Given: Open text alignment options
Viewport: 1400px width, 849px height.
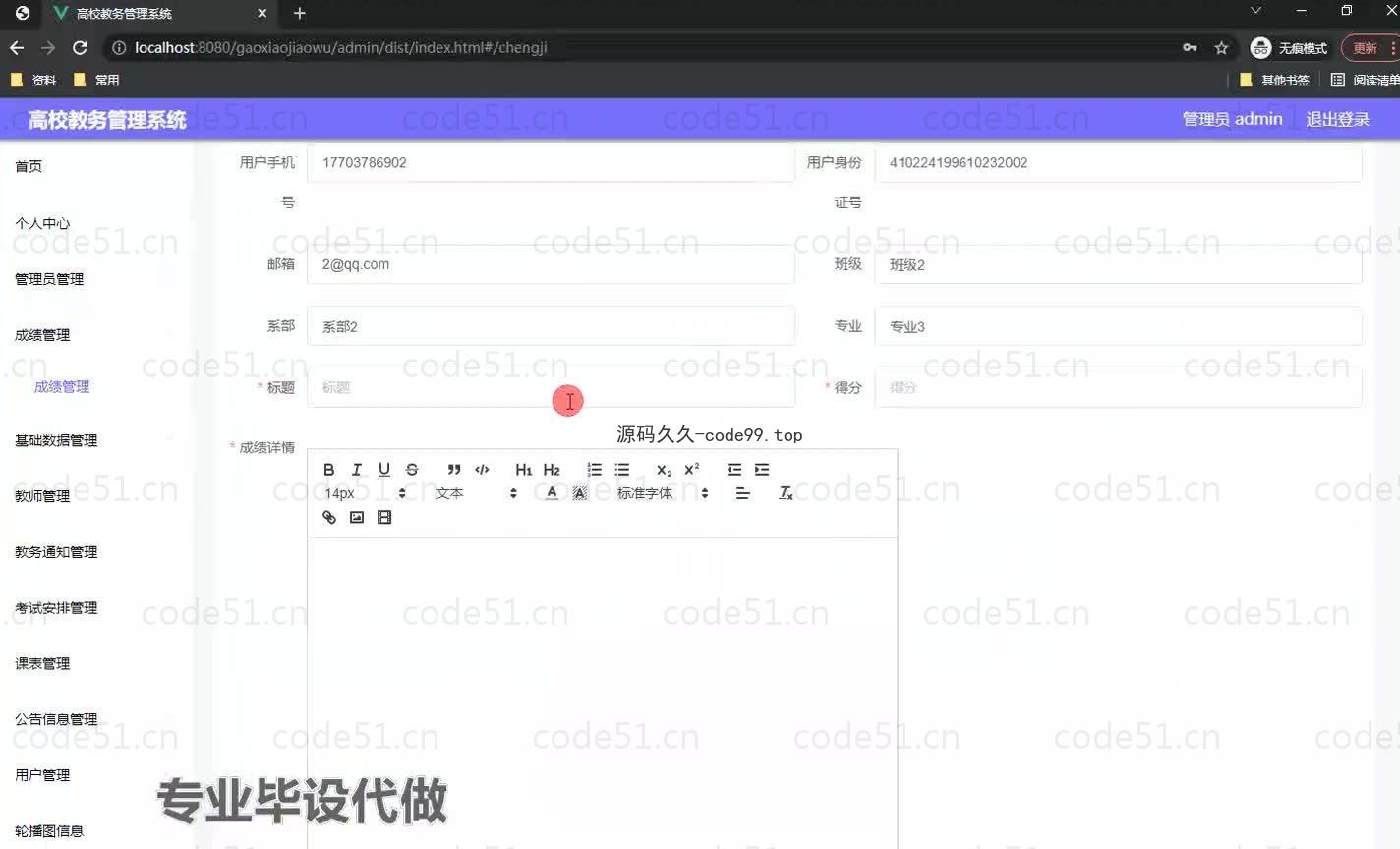Looking at the screenshot, I should (x=743, y=493).
